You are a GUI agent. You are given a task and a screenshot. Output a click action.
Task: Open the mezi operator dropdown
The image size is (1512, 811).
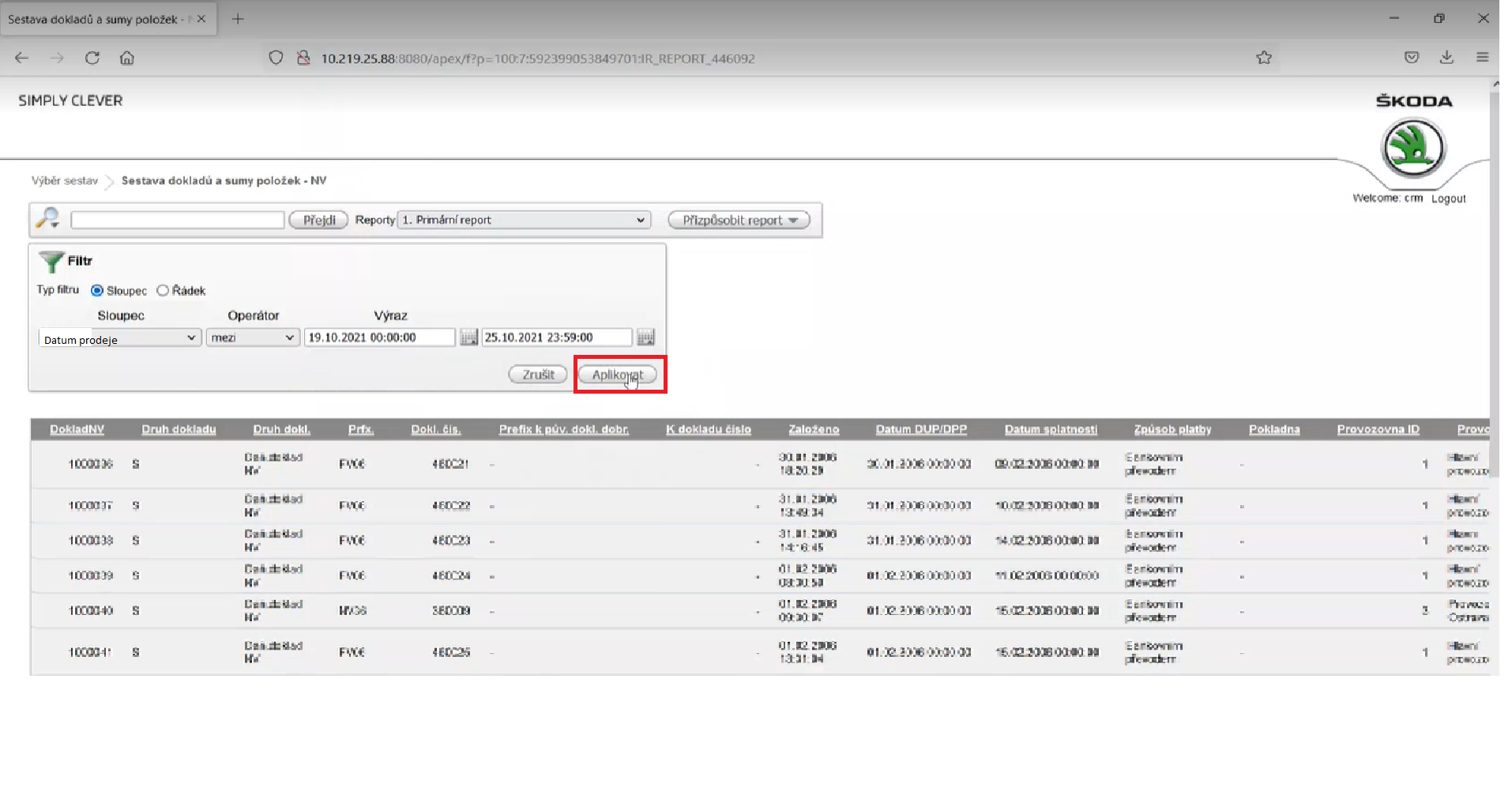click(253, 338)
